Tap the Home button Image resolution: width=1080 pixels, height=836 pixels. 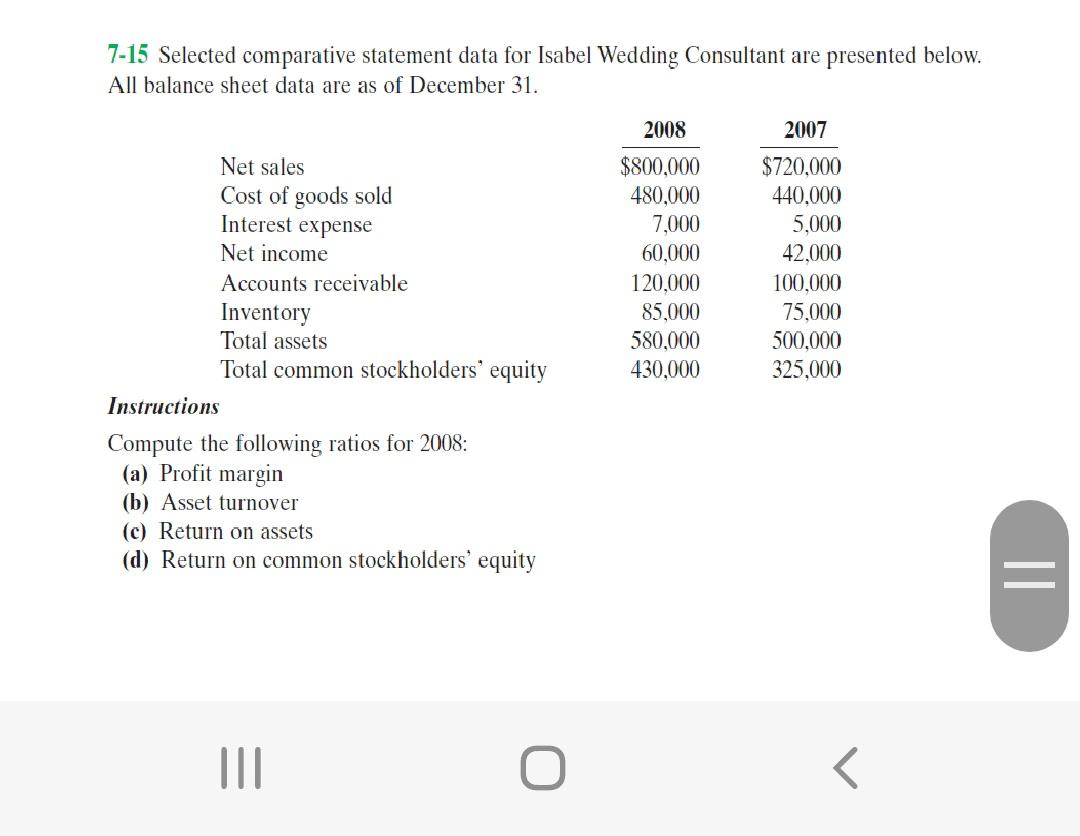click(541, 768)
